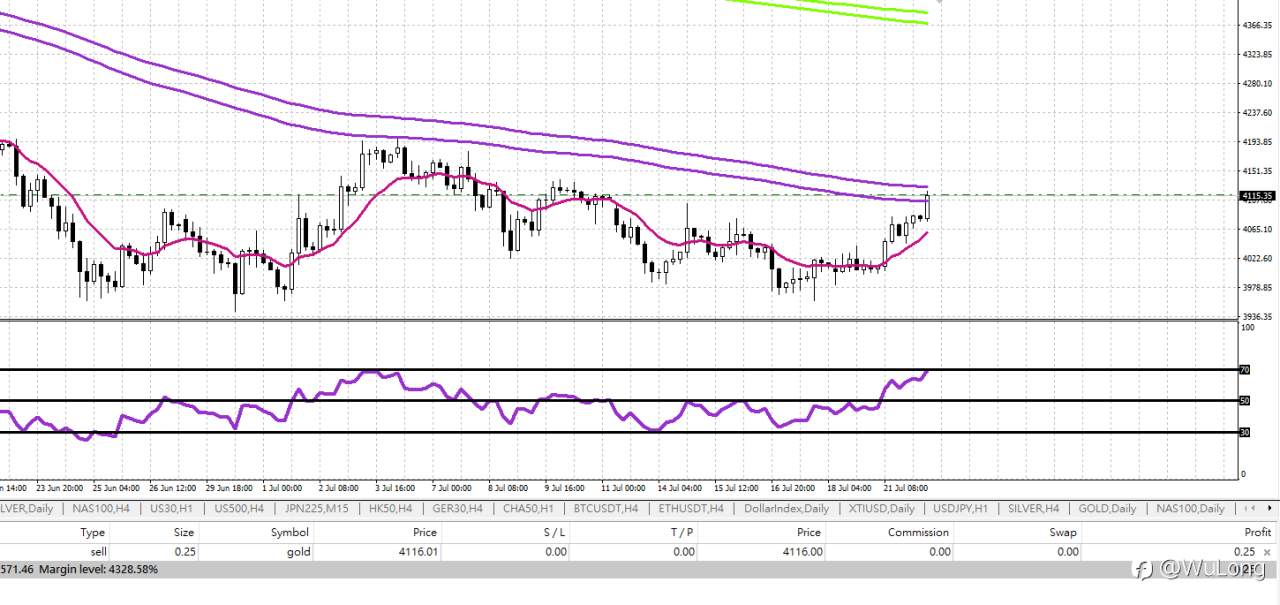Click the 4193.85 price axis label

pyautogui.click(x=1257, y=142)
